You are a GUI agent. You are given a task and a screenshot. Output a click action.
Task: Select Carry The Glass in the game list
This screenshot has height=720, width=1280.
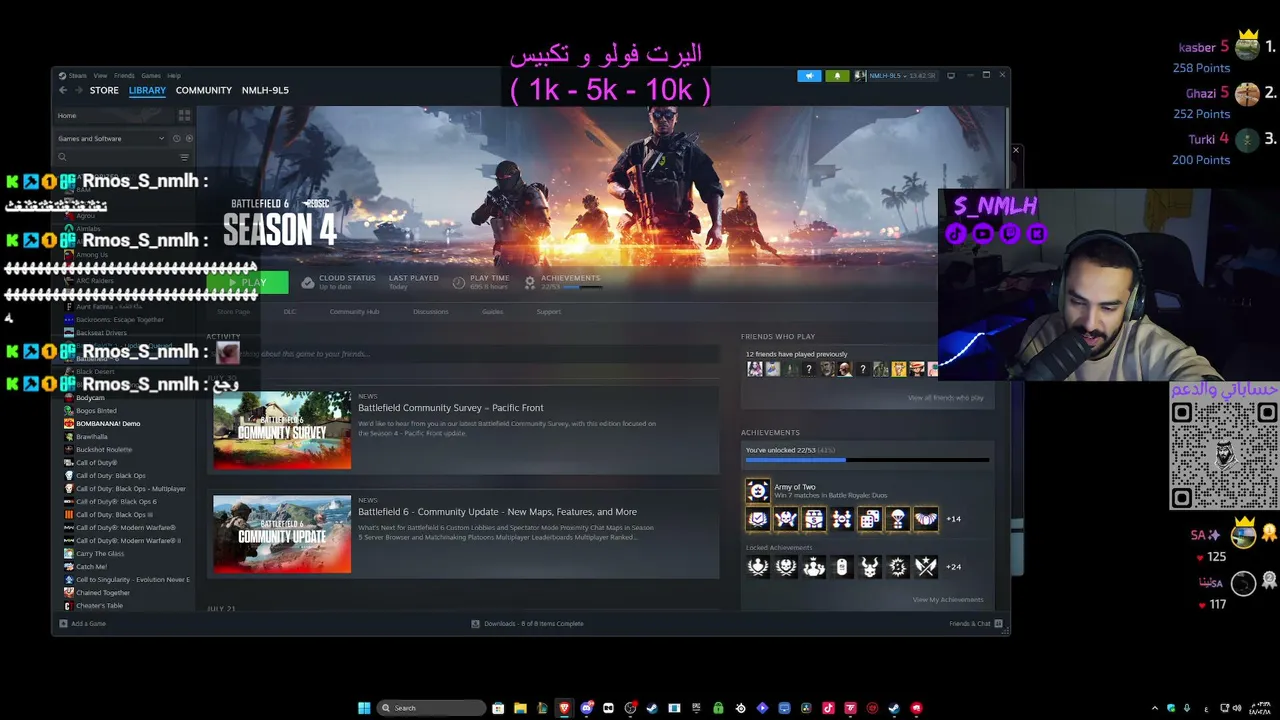(x=100, y=554)
